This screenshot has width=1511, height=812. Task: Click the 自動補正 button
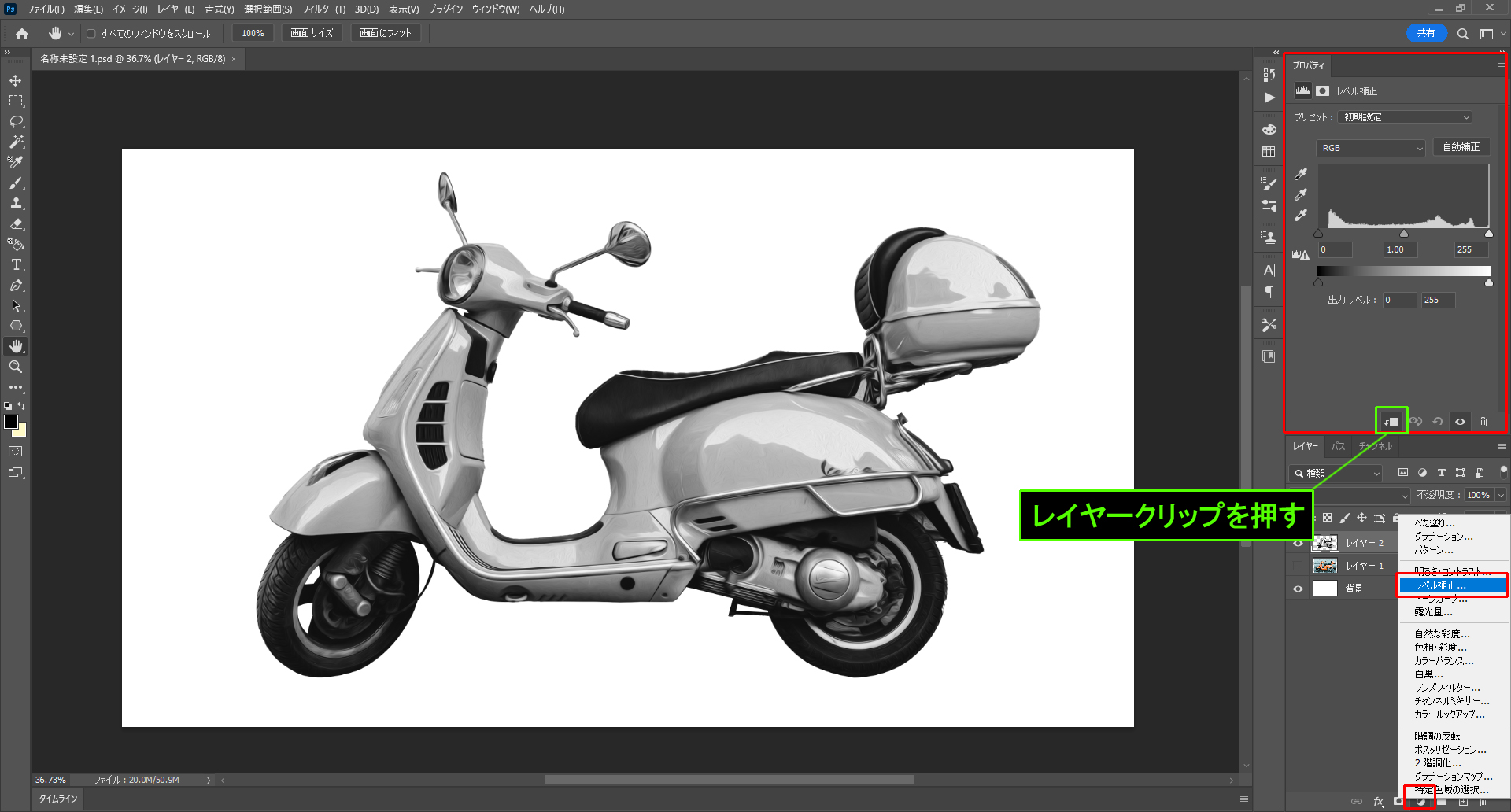pyautogui.click(x=1461, y=147)
